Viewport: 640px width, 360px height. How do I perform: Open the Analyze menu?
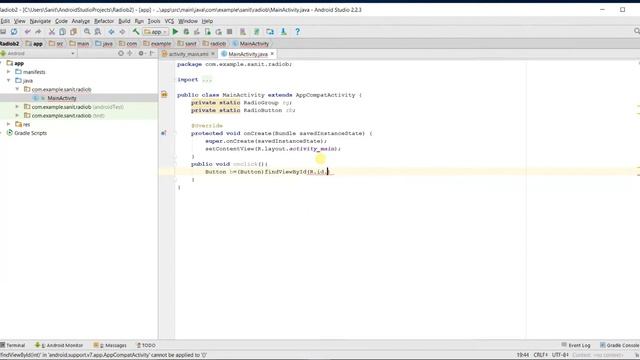81,21
